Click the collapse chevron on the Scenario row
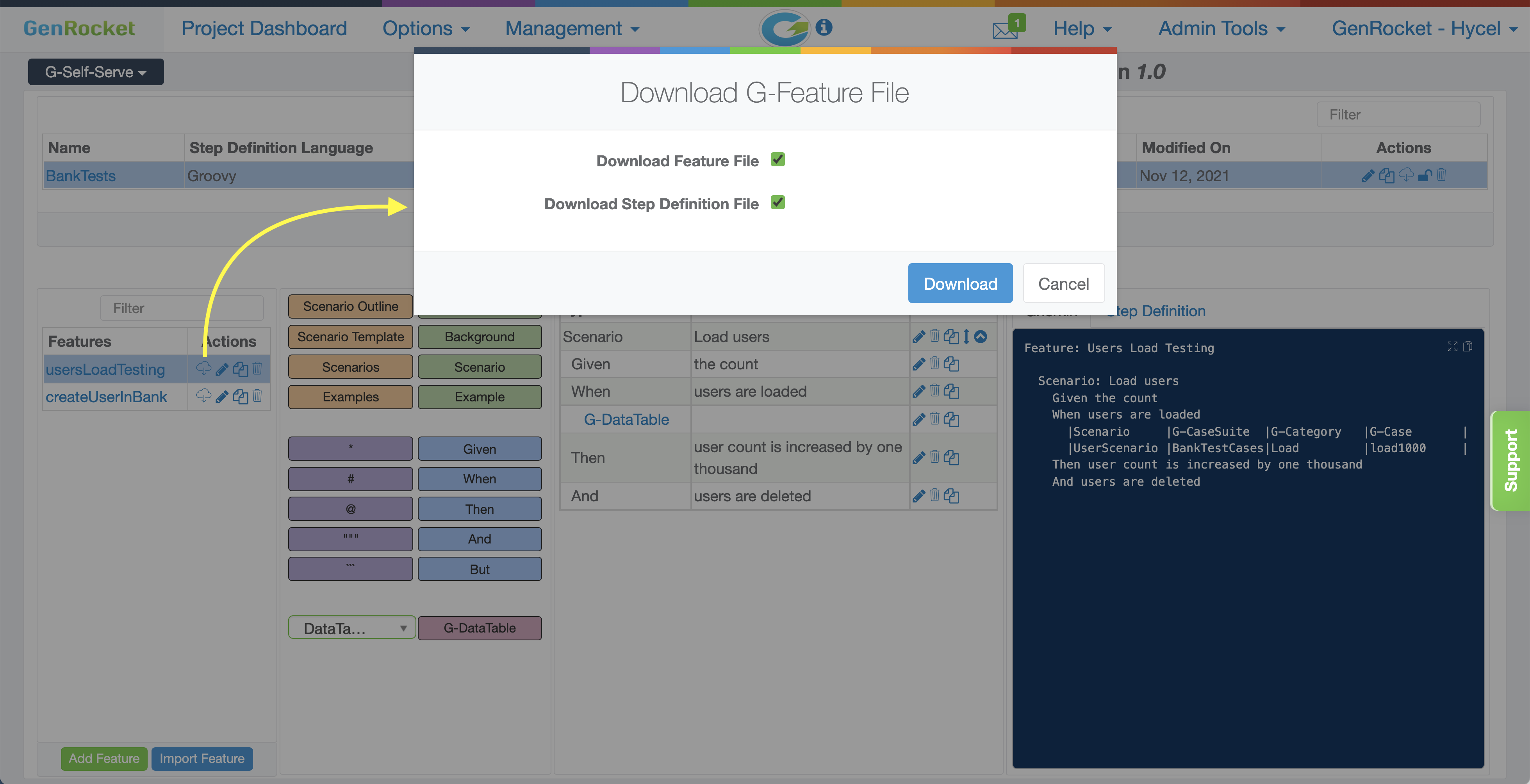The height and width of the screenshot is (784, 1530). (x=981, y=337)
